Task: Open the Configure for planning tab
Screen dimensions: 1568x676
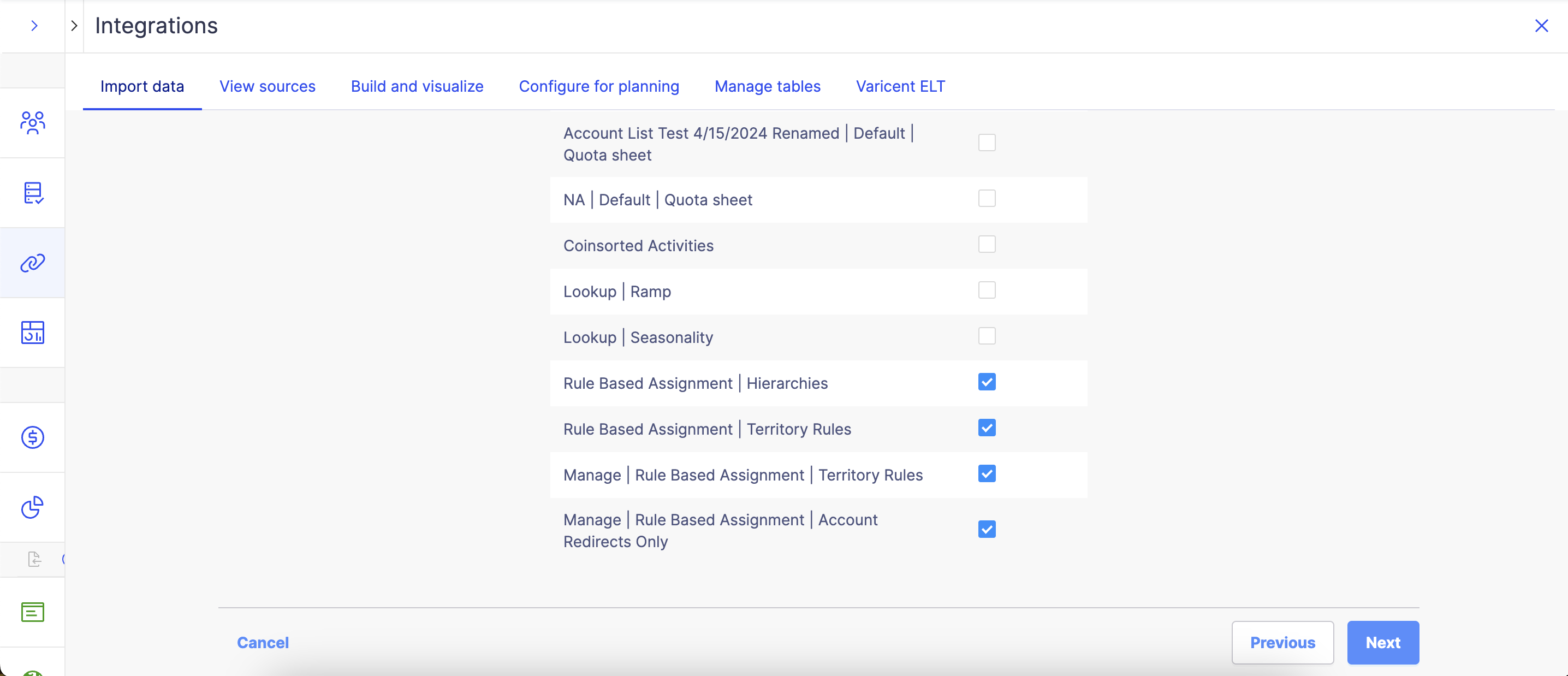Action: point(599,86)
